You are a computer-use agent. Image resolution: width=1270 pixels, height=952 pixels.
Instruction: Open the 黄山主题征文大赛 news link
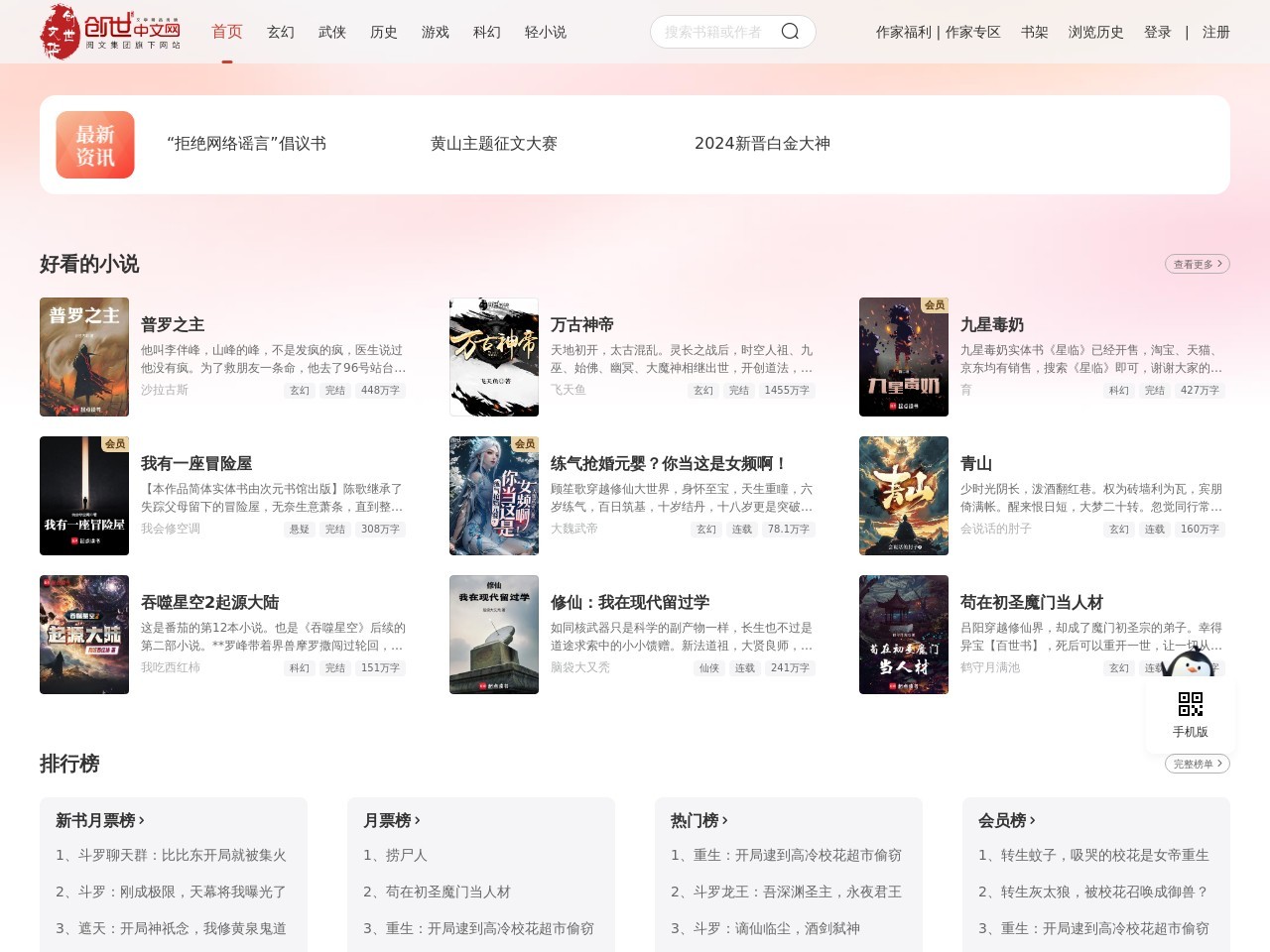[x=494, y=144]
